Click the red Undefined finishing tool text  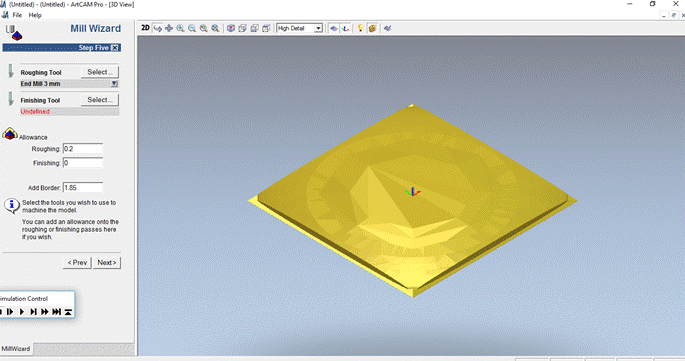pos(35,111)
